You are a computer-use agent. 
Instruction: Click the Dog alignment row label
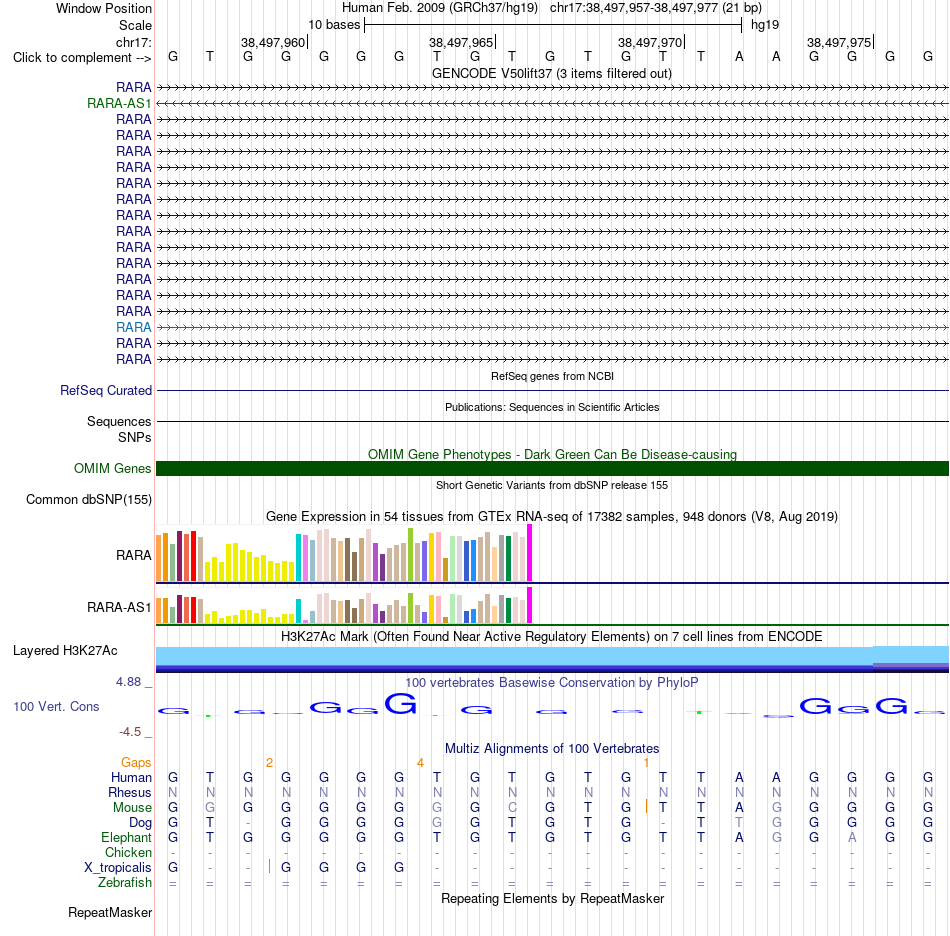[x=140, y=822]
